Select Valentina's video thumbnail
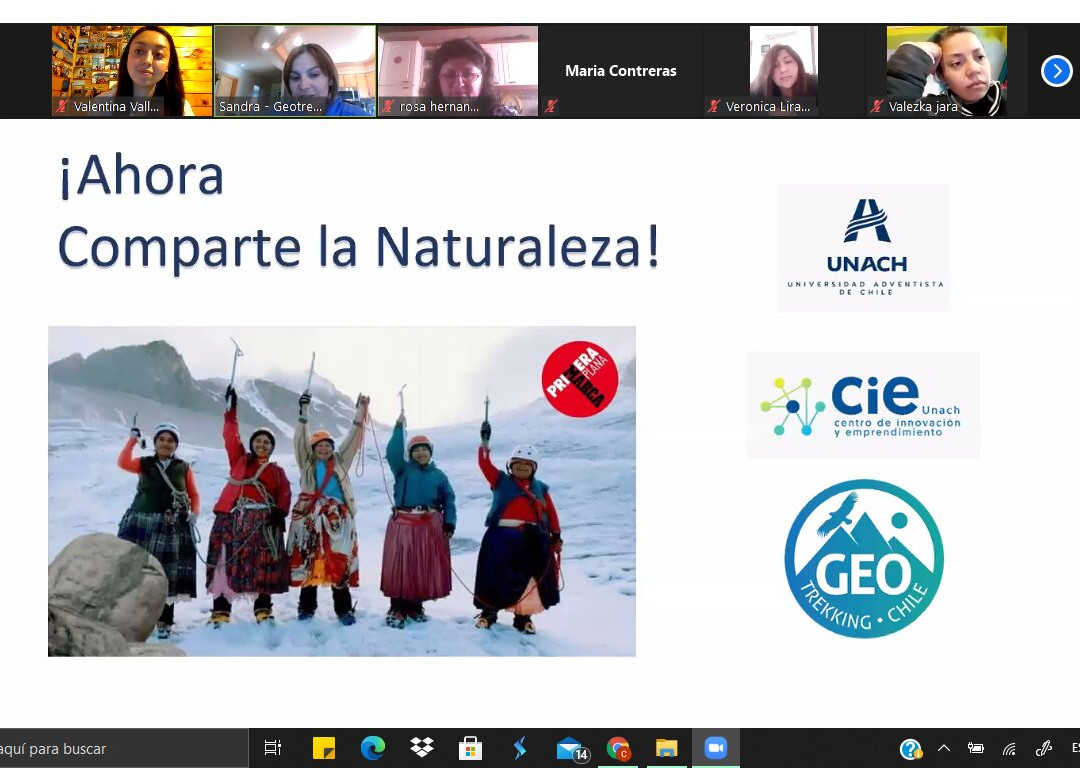1080x768 pixels. tap(132, 71)
